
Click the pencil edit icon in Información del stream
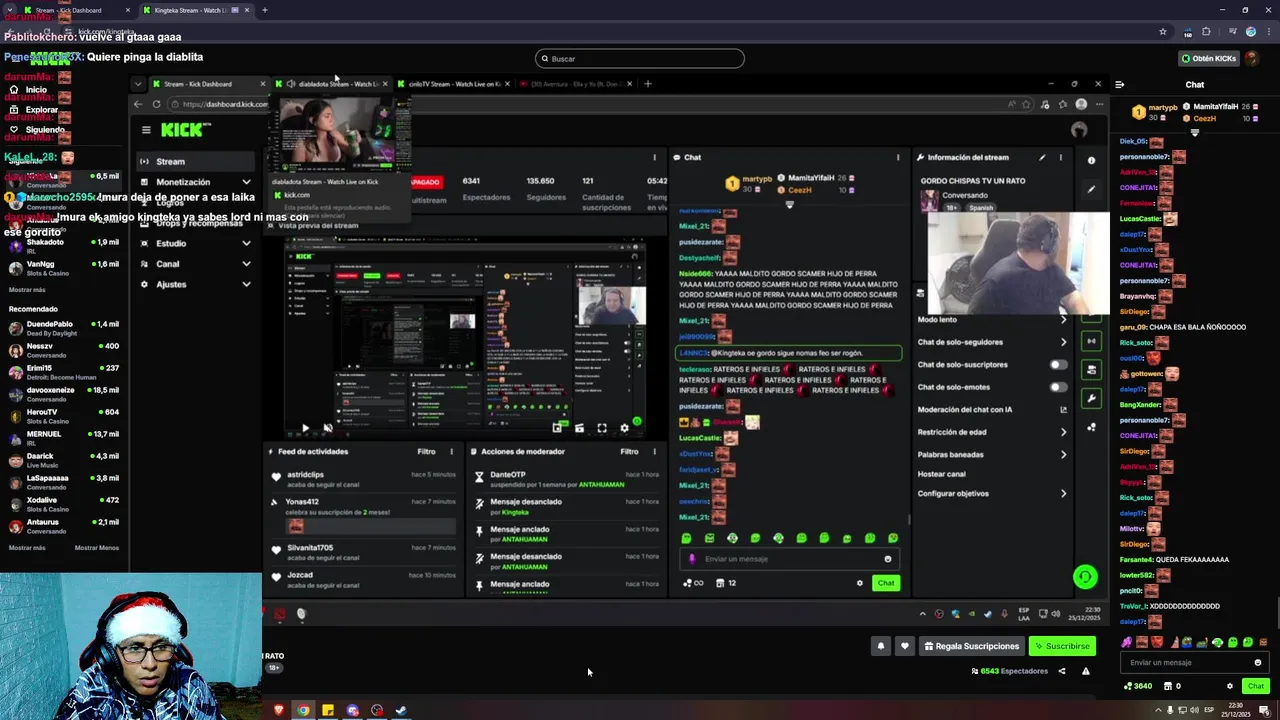tap(1042, 157)
